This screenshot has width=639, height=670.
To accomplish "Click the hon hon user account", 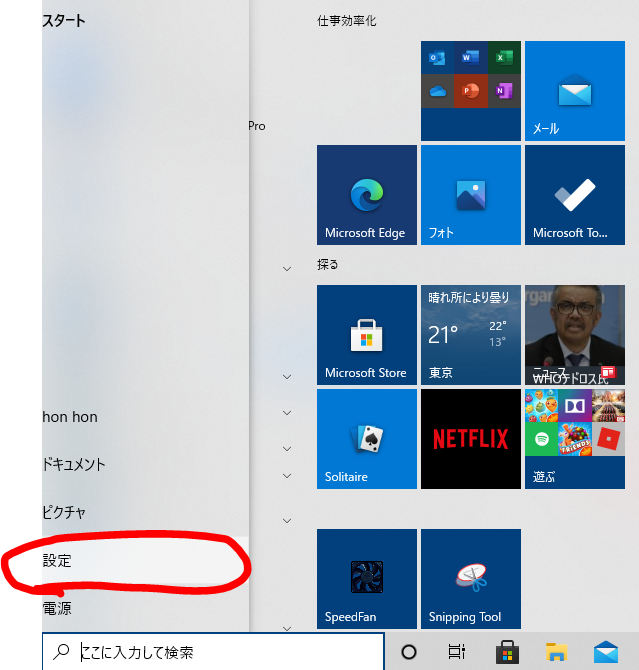I will [x=145, y=417].
